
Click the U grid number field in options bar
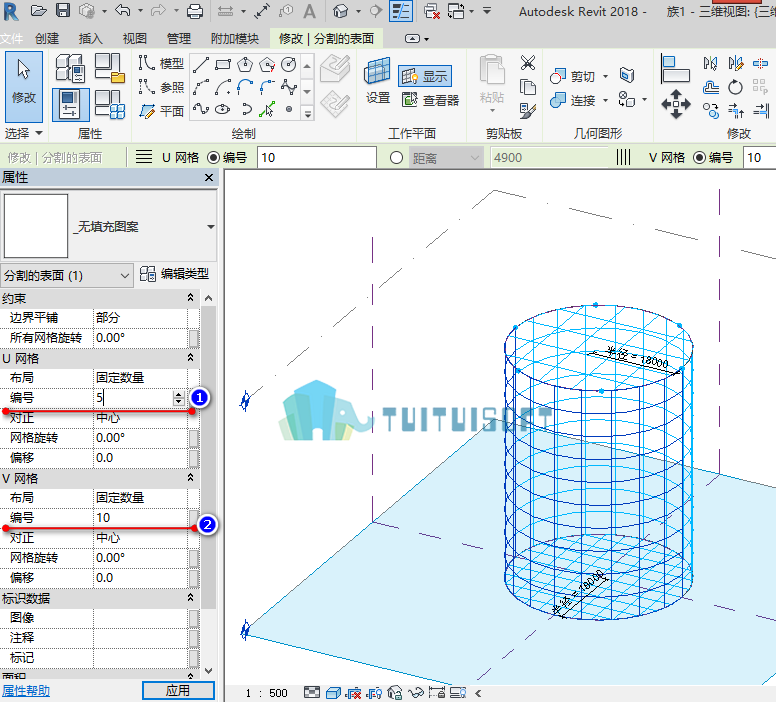click(317, 157)
